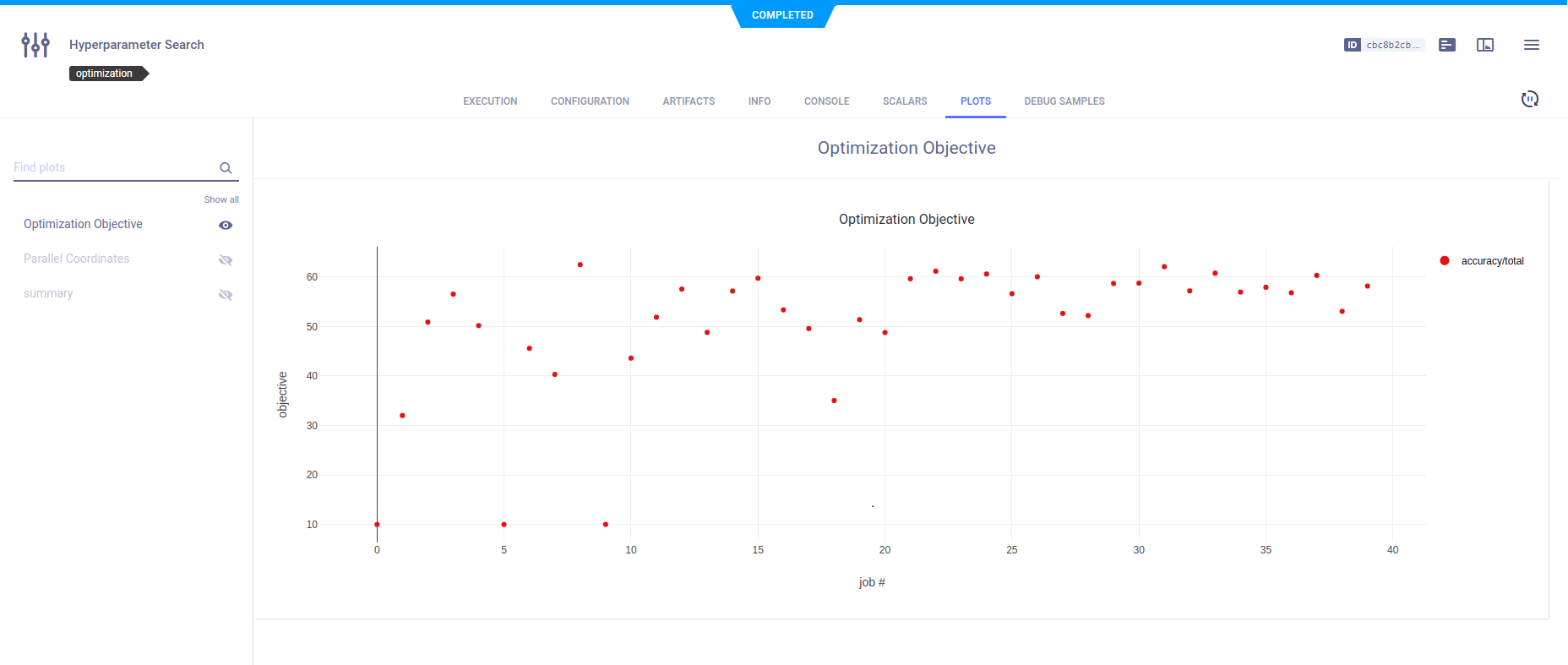Open the hamburger menu in the header
The width and height of the screenshot is (1568, 665).
[x=1531, y=45]
